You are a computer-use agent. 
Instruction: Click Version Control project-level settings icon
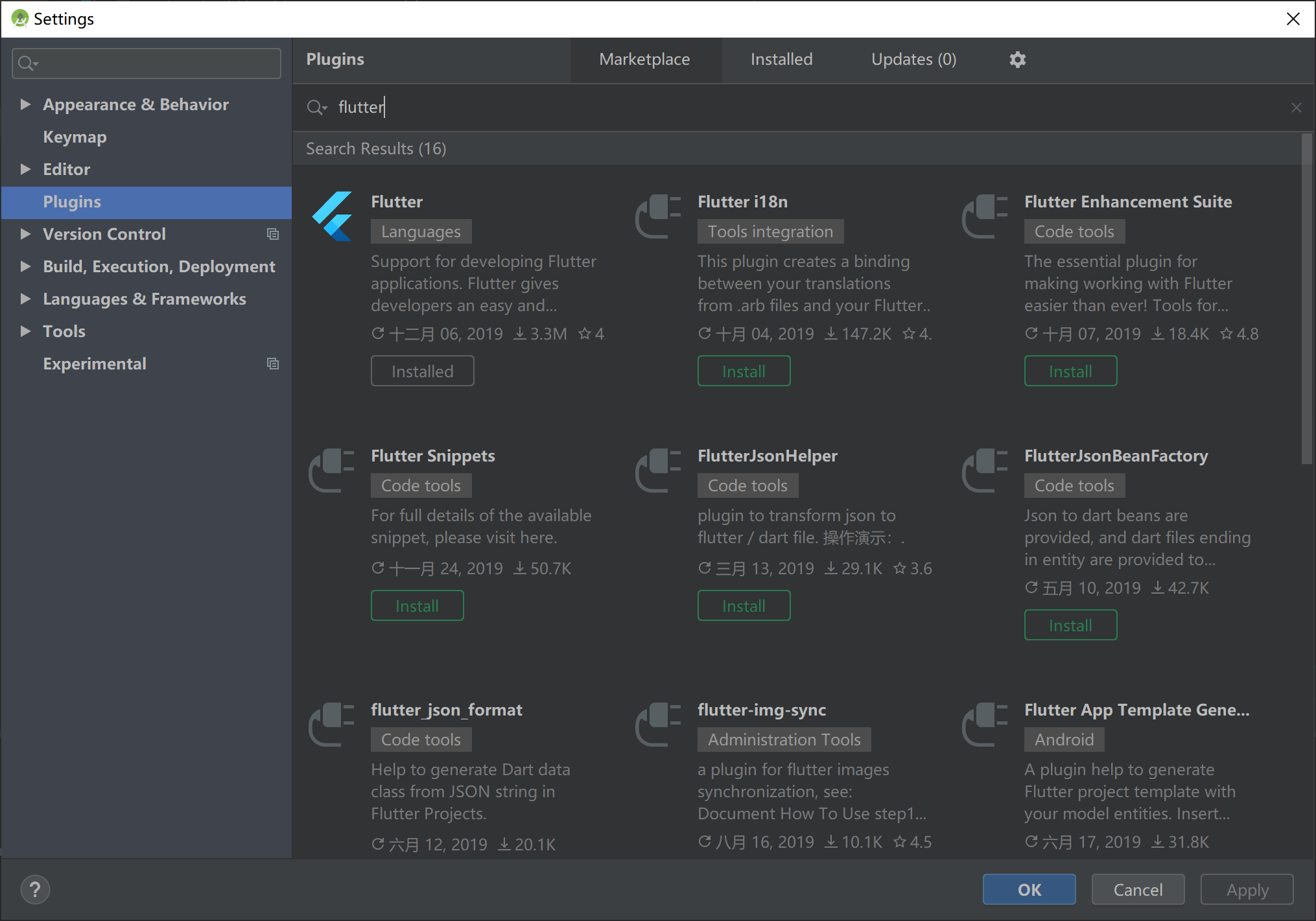point(273,234)
